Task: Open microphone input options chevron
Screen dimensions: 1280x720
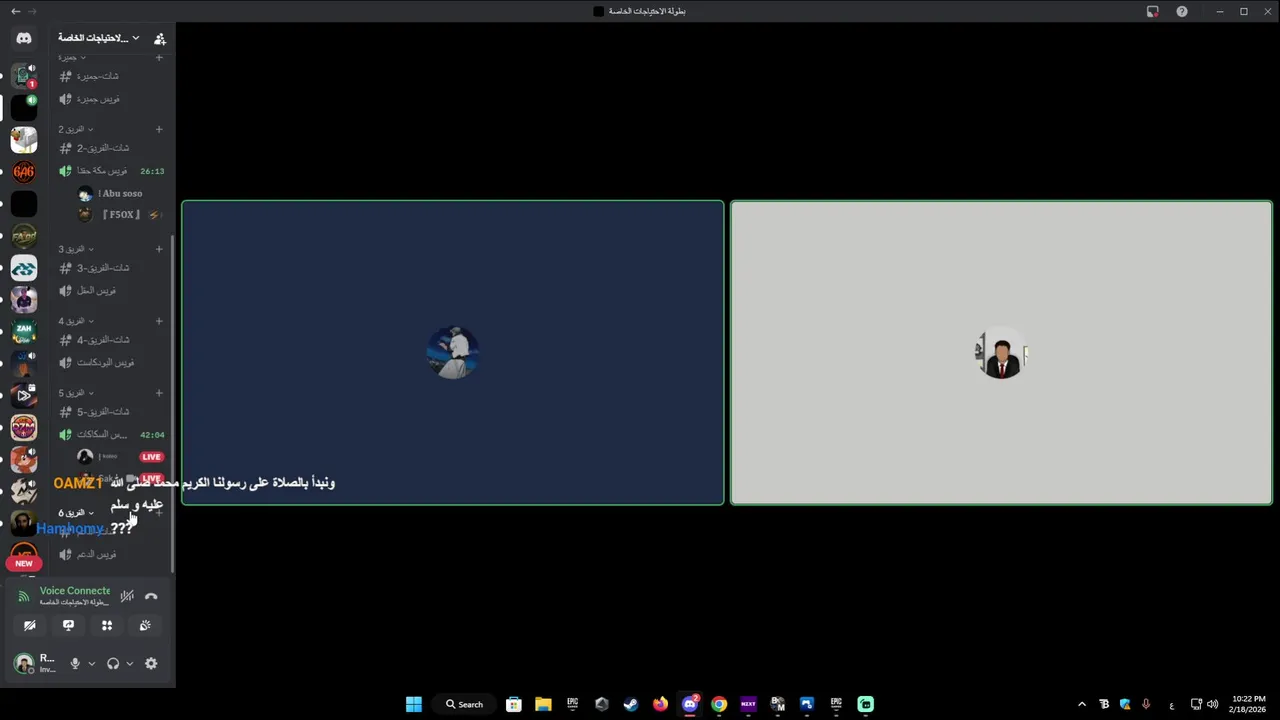Action: (91, 663)
